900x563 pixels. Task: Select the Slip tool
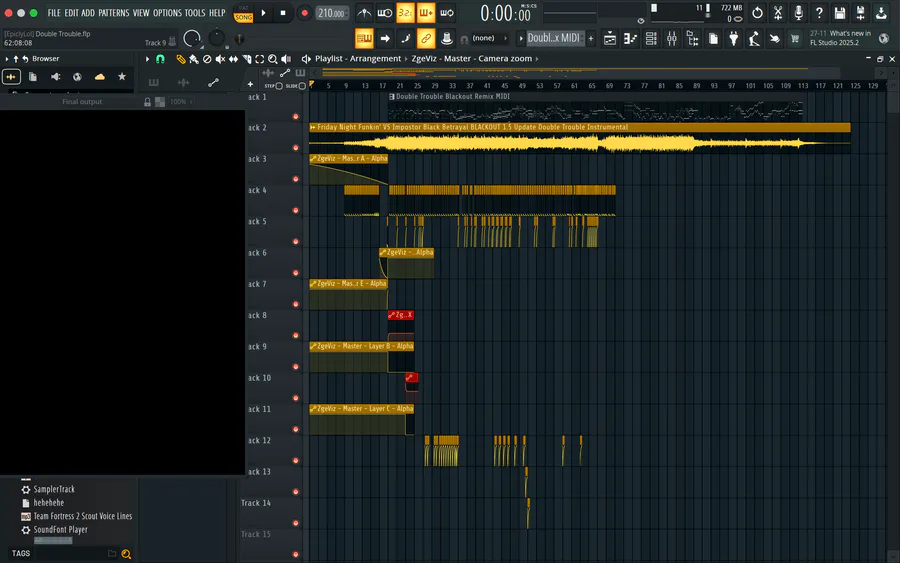tap(234, 59)
